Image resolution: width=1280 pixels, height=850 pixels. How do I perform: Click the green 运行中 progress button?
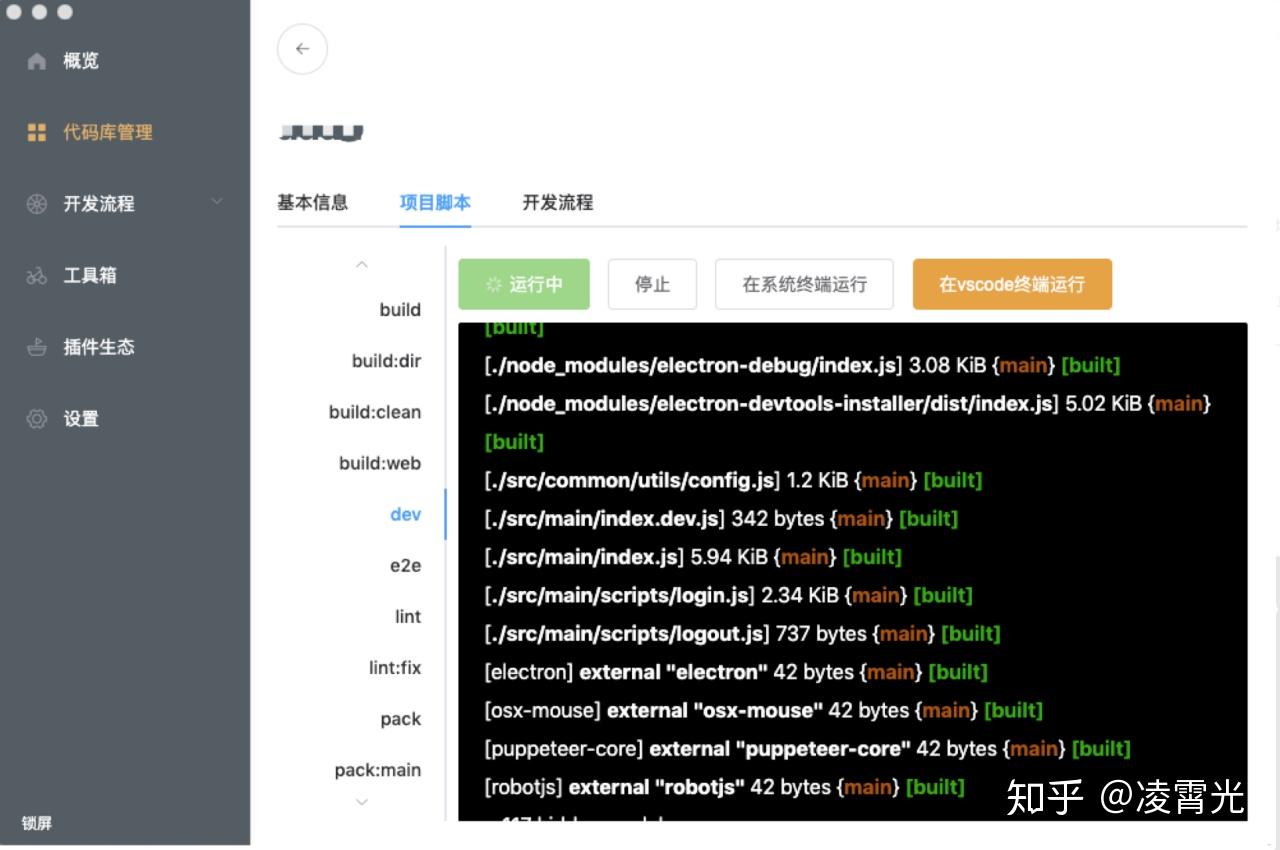pyautogui.click(x=524, y=284)
